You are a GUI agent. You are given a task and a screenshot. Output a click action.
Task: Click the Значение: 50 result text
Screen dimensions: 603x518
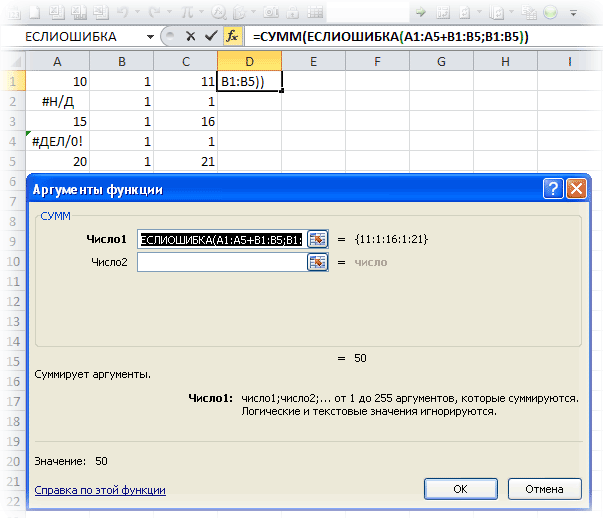click(x=71, y=461)
